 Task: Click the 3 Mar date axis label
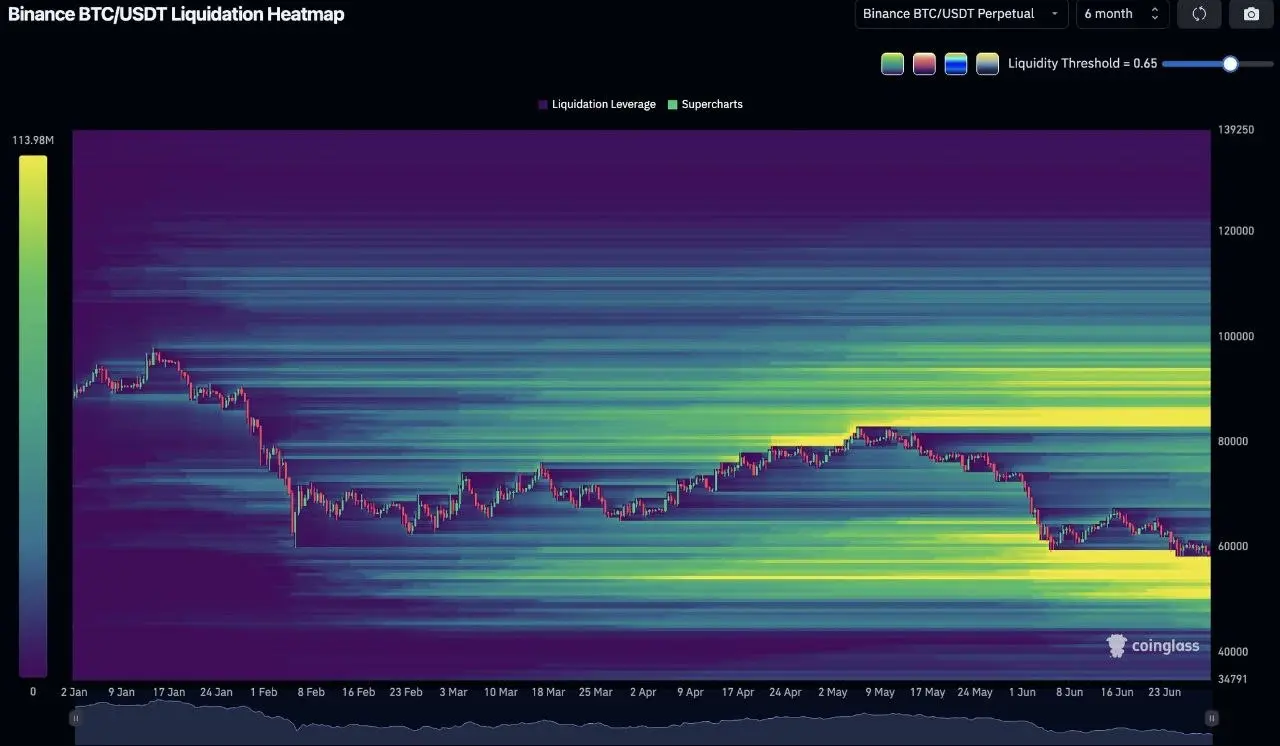[452, 692]
